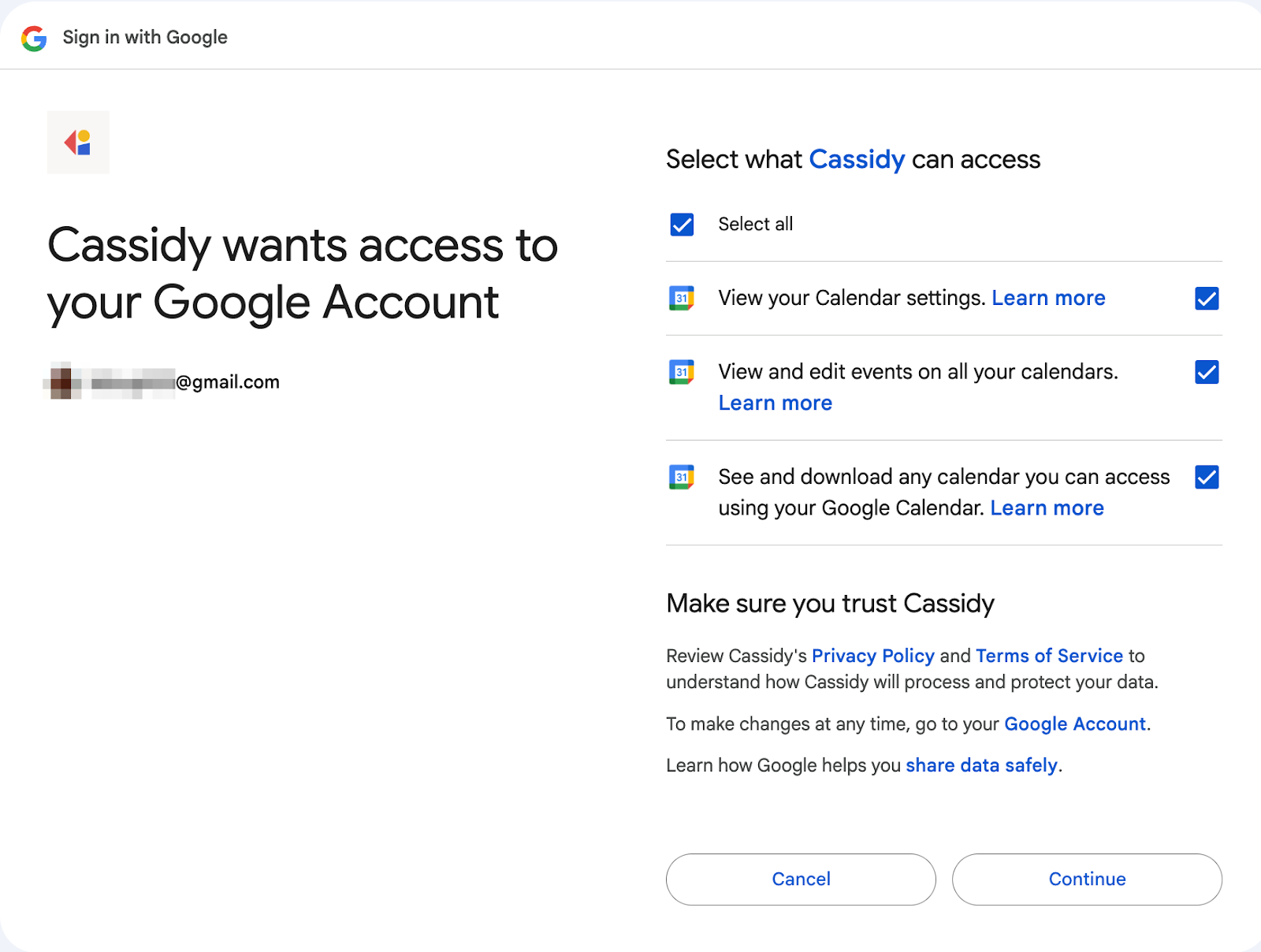Open Cassidy's Terms of Service
1261x952 pixels.
(1049, 656)
